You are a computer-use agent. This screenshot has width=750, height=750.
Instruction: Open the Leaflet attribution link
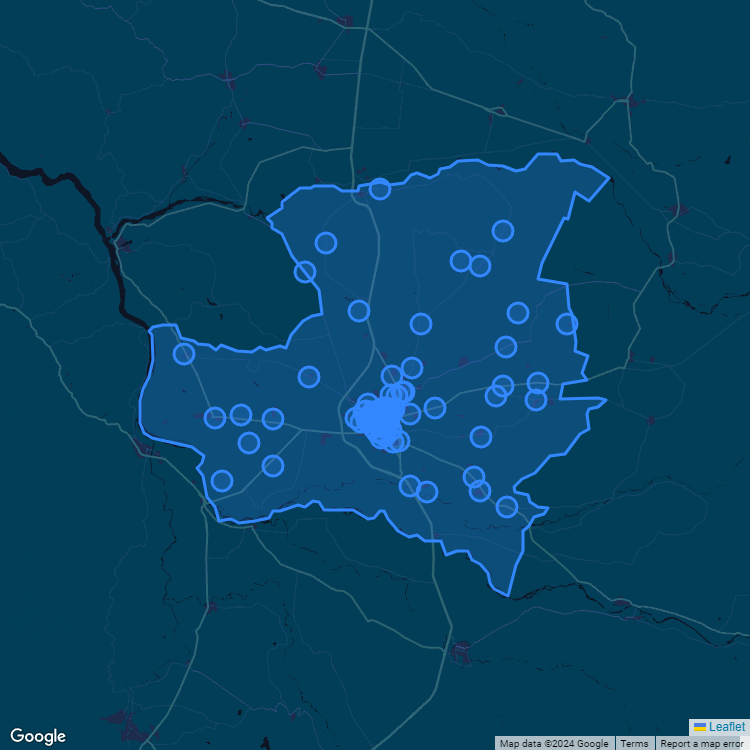tap(727, 727)
